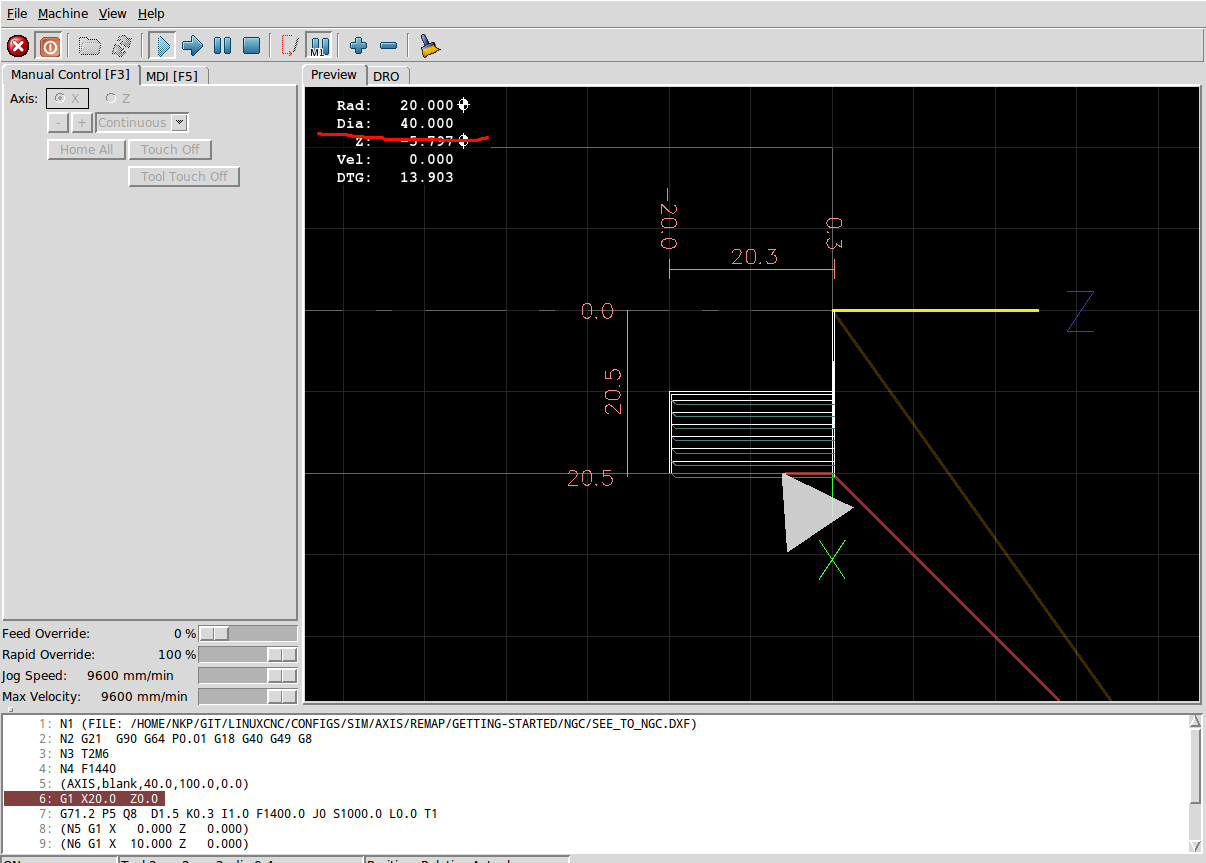This screenshot has width=1206, height=863.
Task: Click the first line with the FILE path
Action: click(x=378, y=724)
